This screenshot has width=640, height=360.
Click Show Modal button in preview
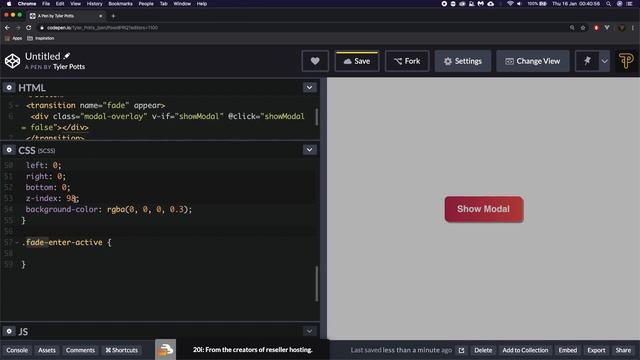[x=484, y=209]
